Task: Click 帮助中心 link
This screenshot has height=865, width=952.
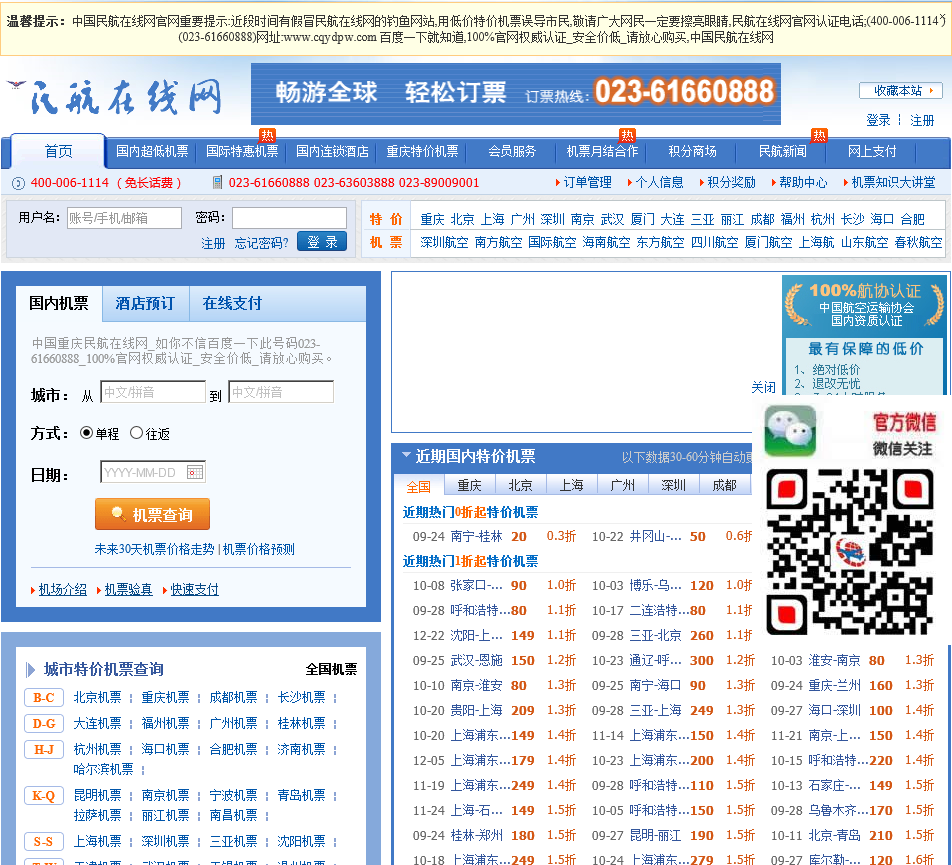Action: pyautogui.click(x=803, y=182)
